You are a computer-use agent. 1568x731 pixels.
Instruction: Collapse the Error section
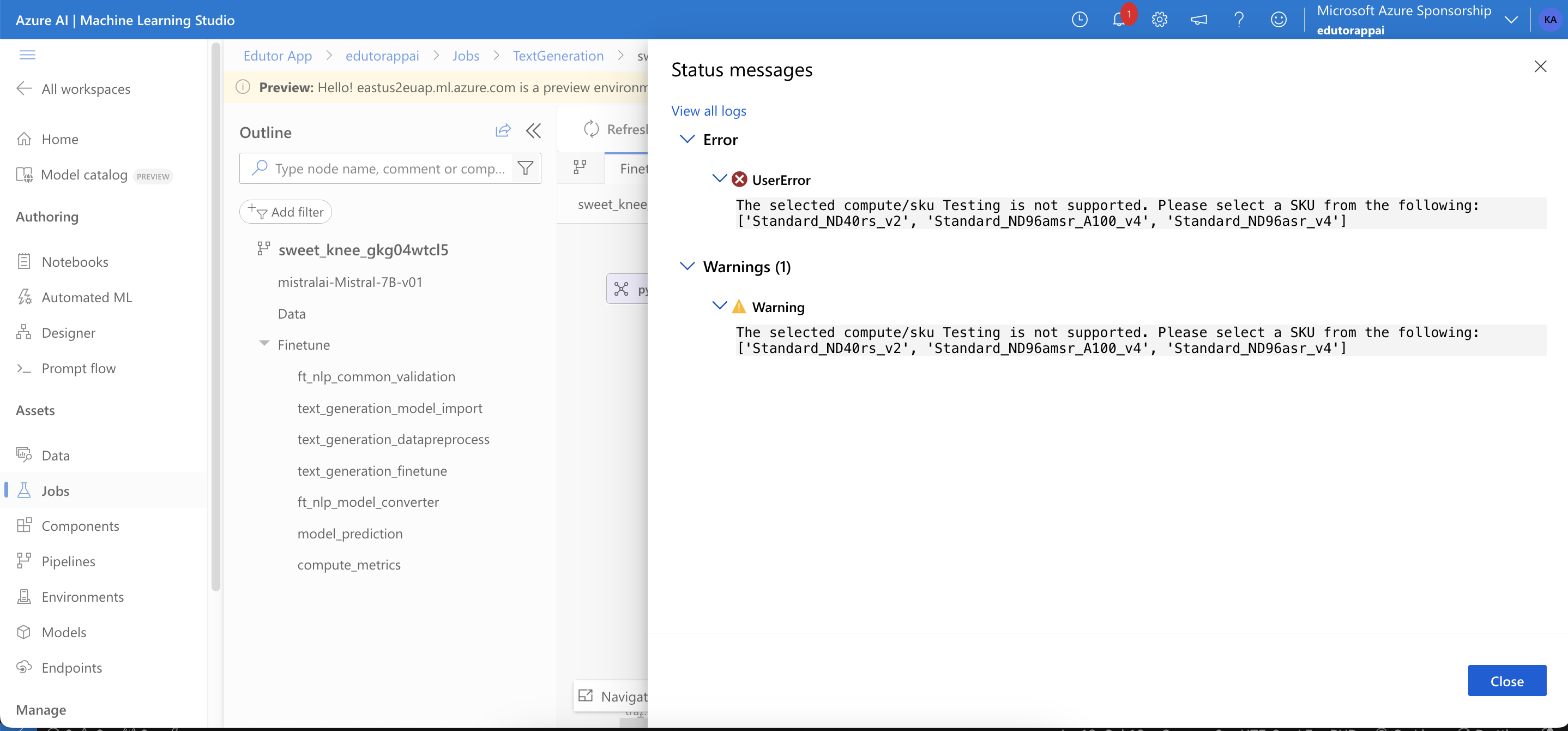[x=687, y=140]
